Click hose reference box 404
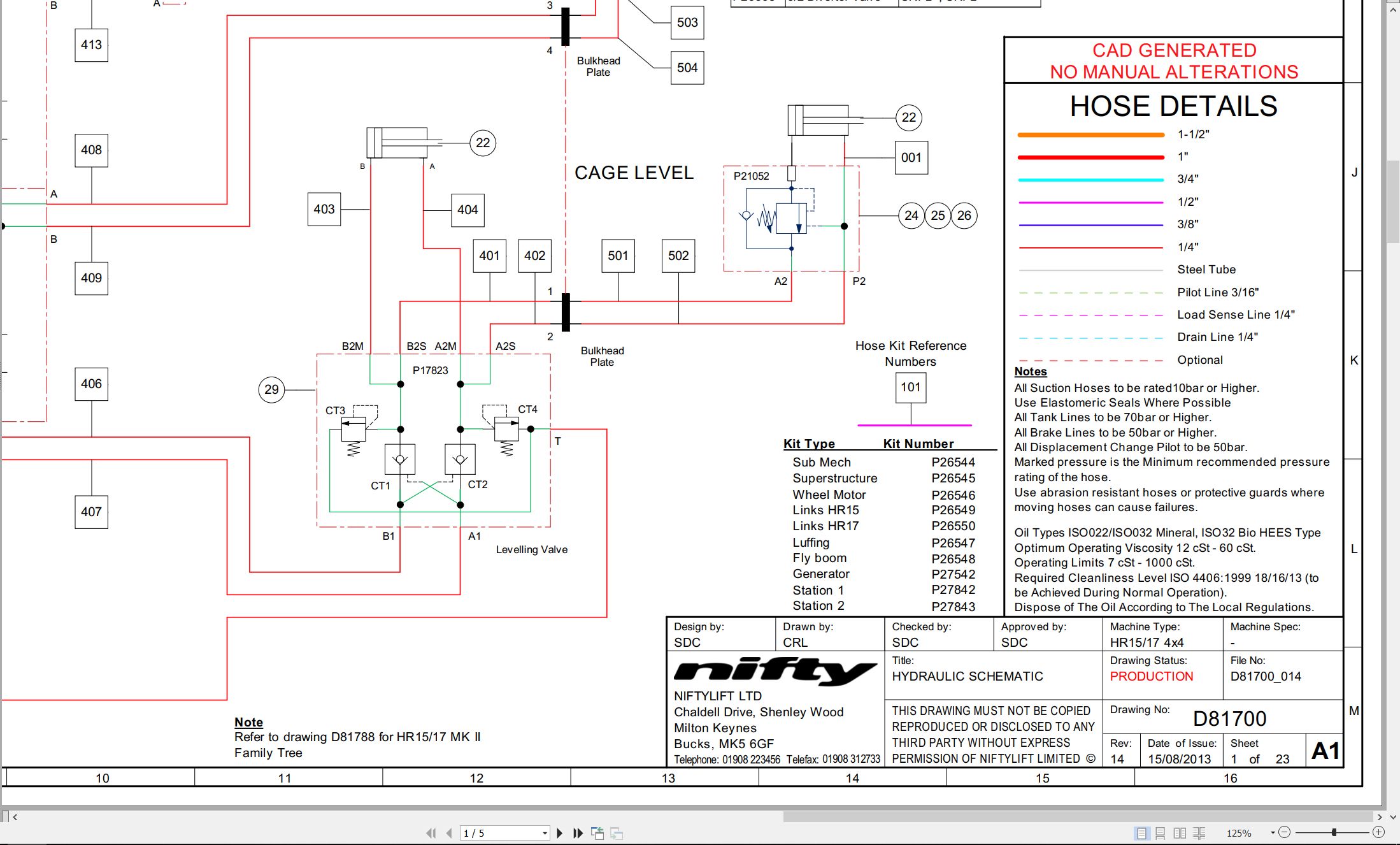This screenshot has width=1400, height=845. tap(468, 210)
